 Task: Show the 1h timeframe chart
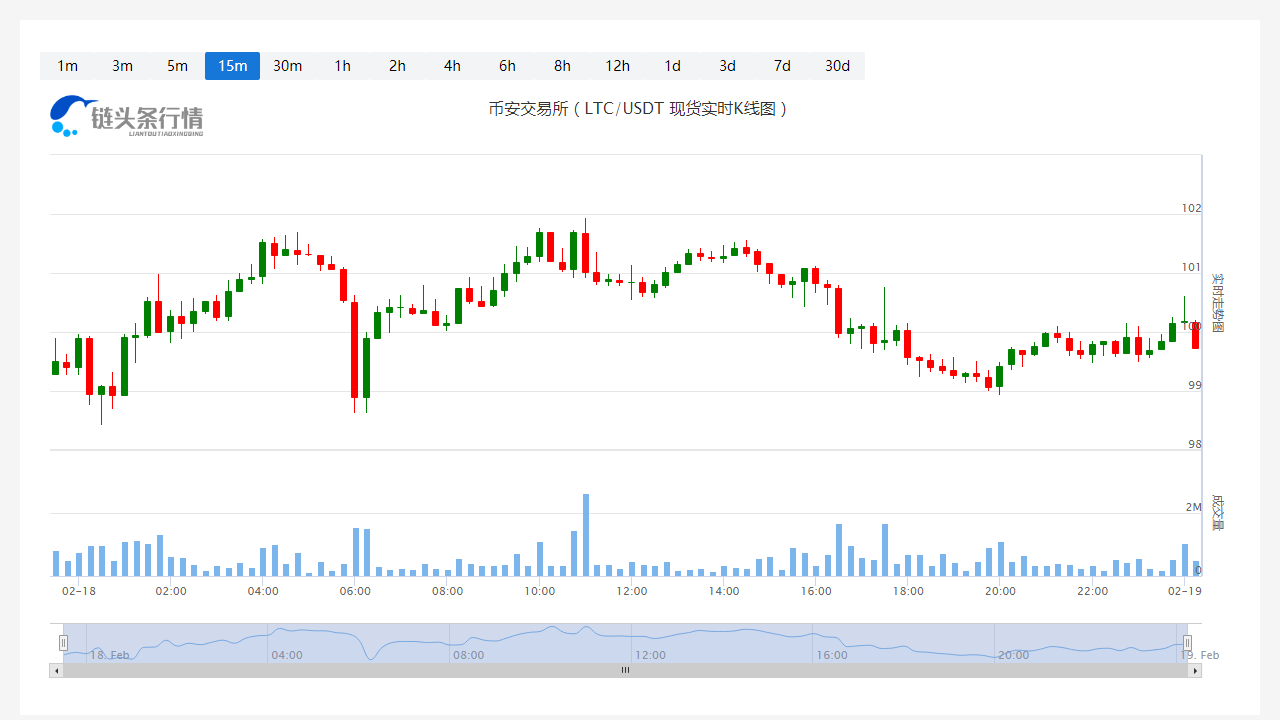tap(342, 66)
